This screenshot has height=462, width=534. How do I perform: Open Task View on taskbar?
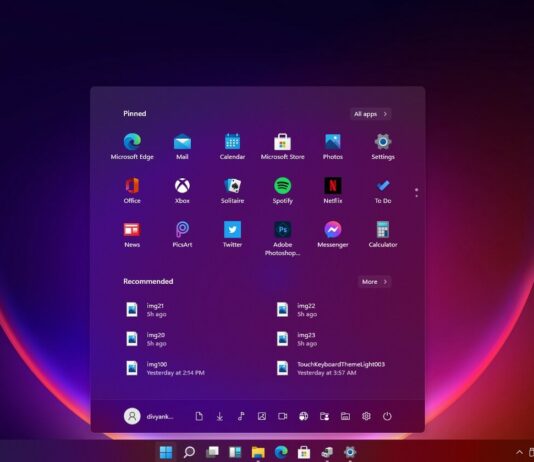212,452
